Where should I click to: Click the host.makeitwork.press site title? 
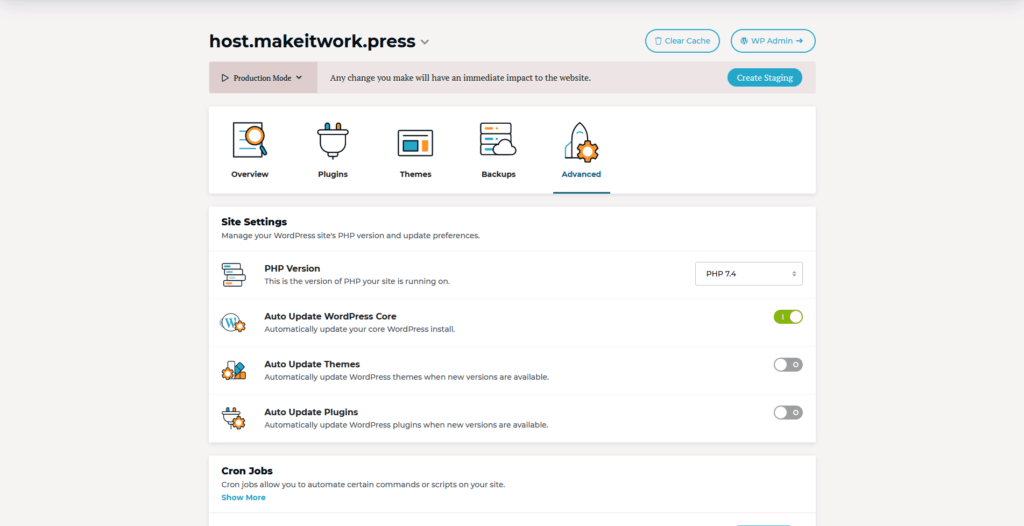(x=312, y=41)
